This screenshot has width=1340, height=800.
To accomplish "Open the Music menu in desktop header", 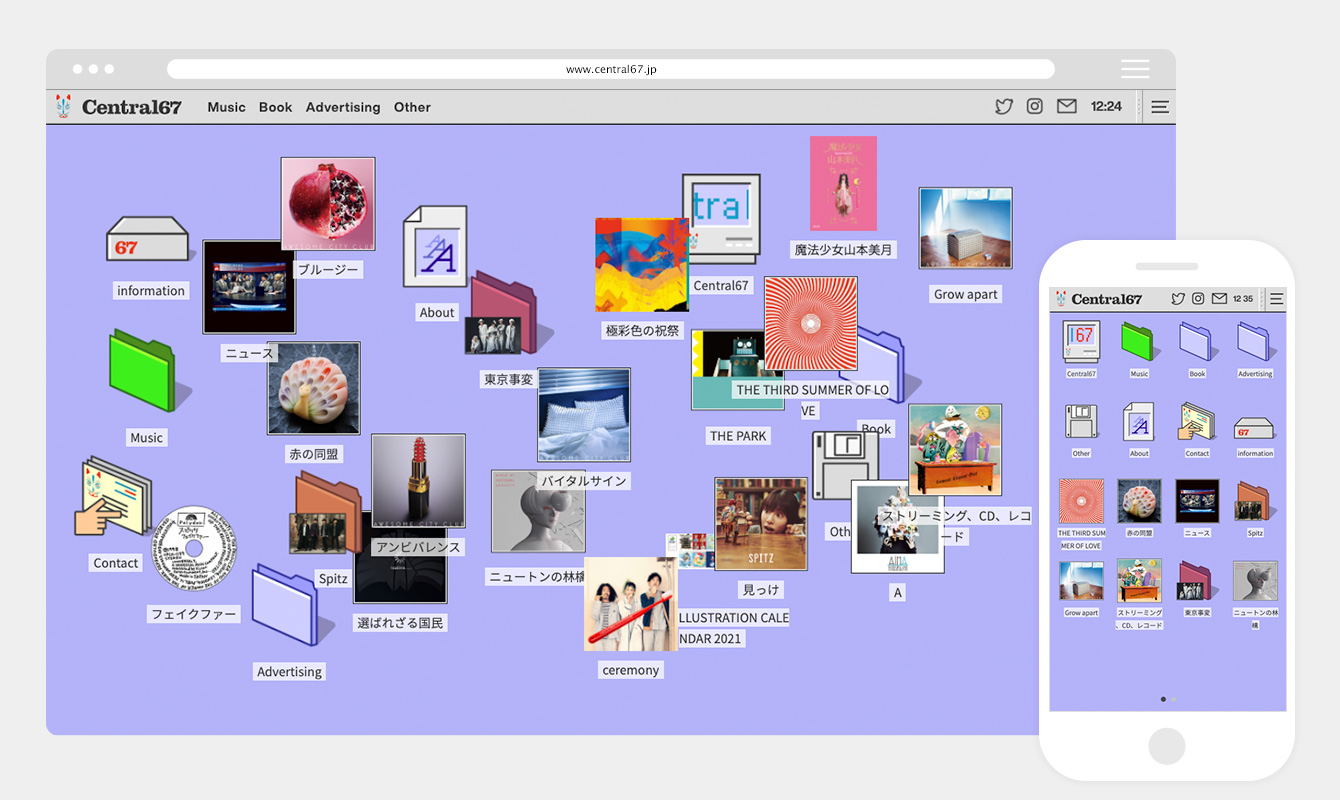I will coord(226,107).
